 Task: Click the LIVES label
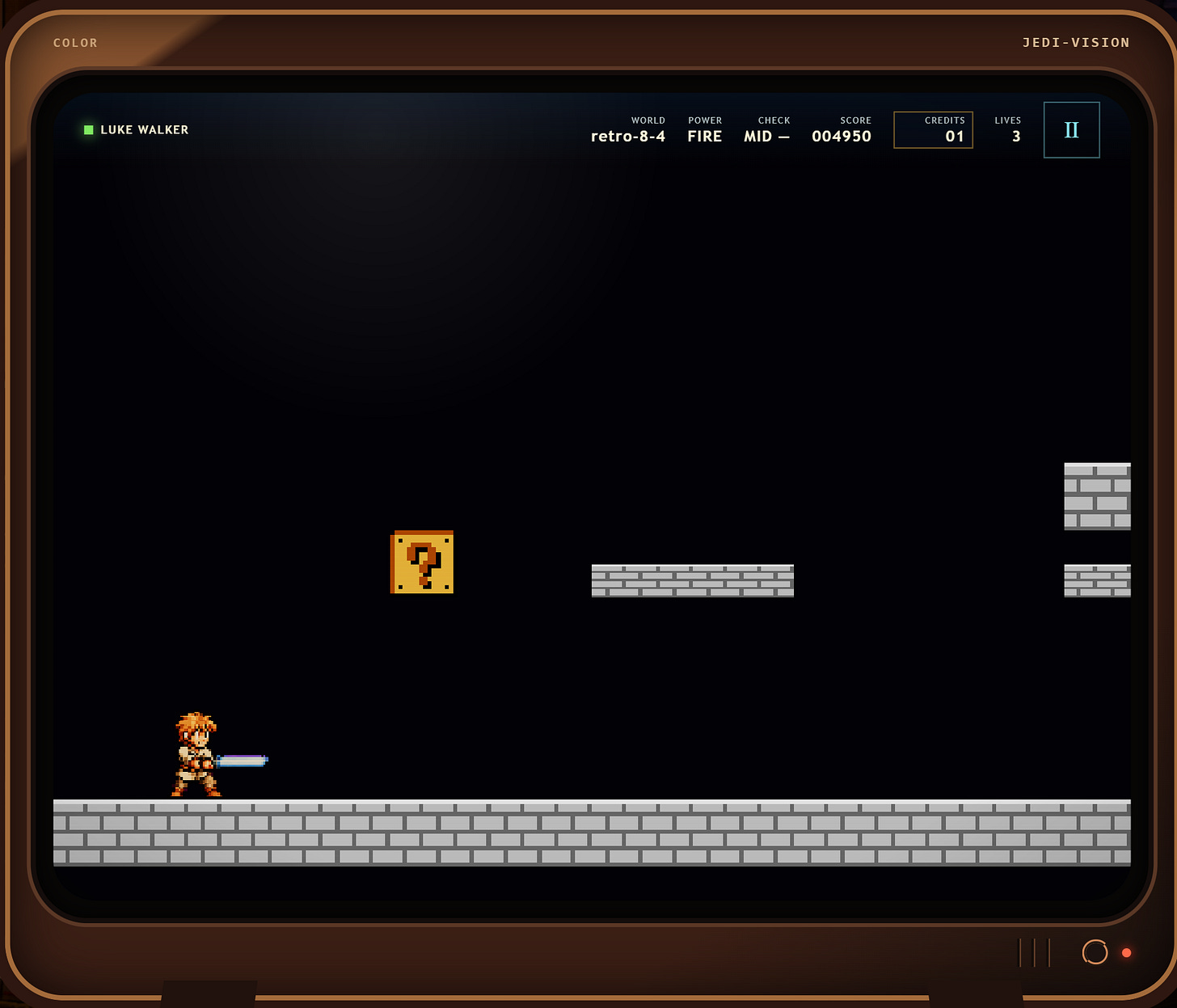pyautogui.click(x=1008, y=120)
